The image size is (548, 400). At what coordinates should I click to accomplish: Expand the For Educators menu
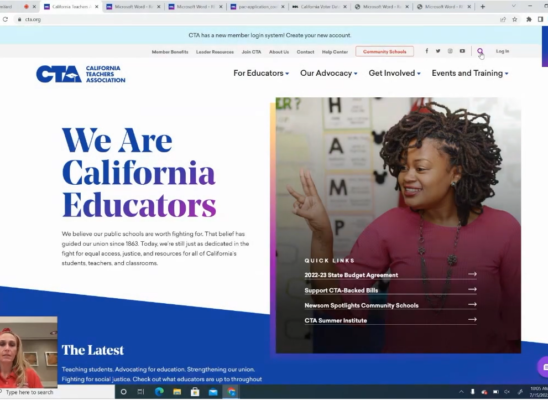(x=261, y=73)
